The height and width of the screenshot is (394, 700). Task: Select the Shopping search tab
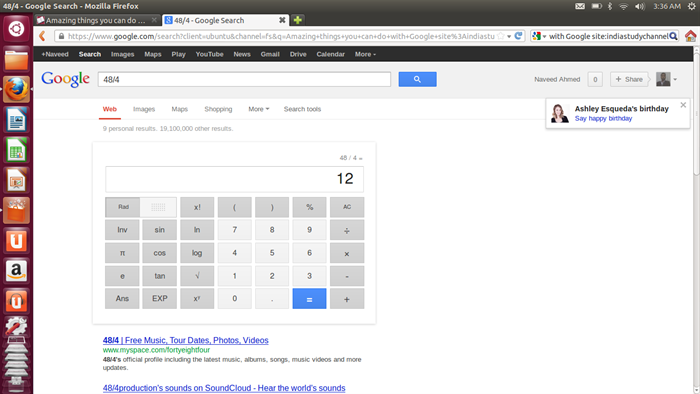(218, 109)
